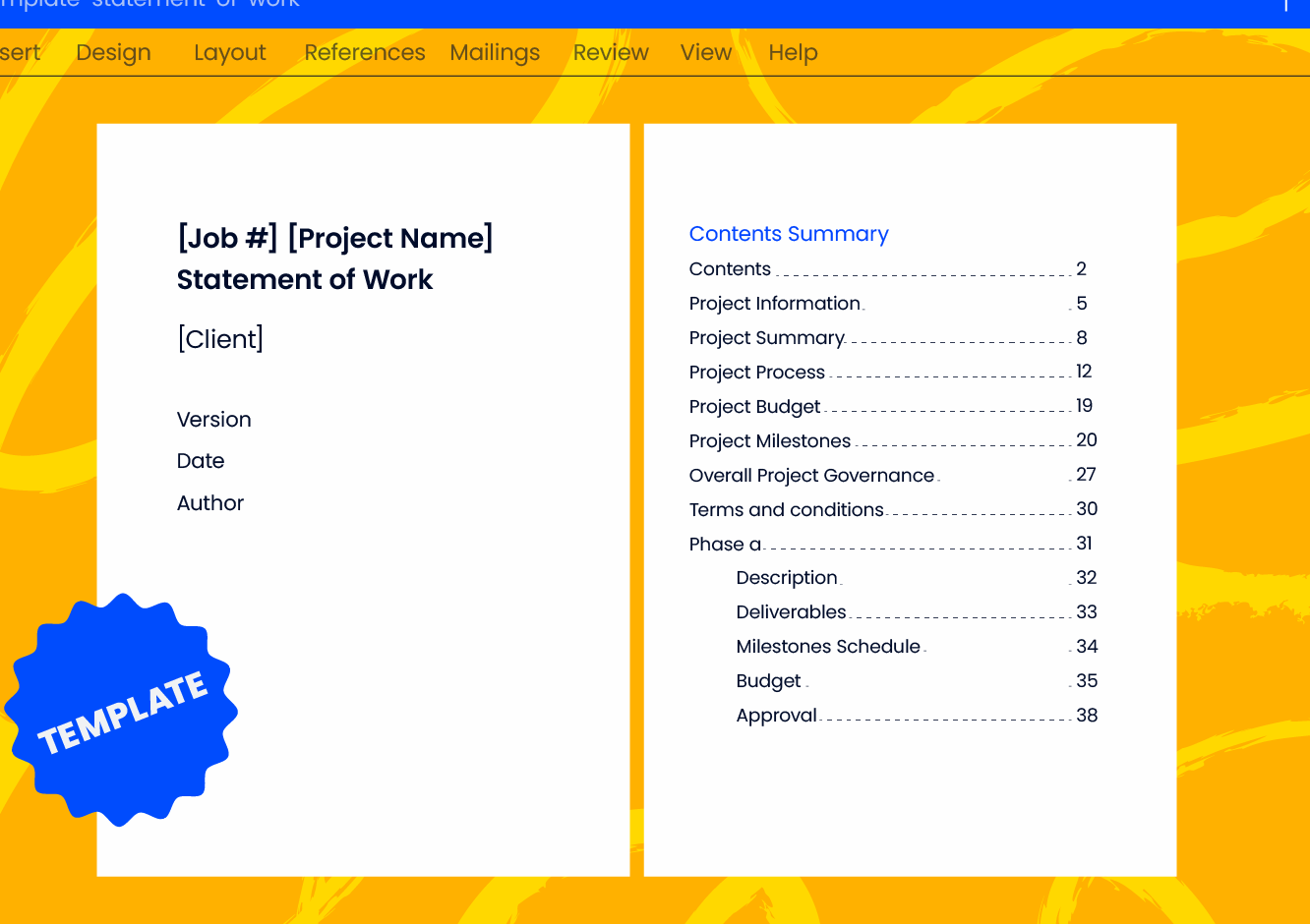Open the Milestones Schedule sub-entry

click(828, 647)
